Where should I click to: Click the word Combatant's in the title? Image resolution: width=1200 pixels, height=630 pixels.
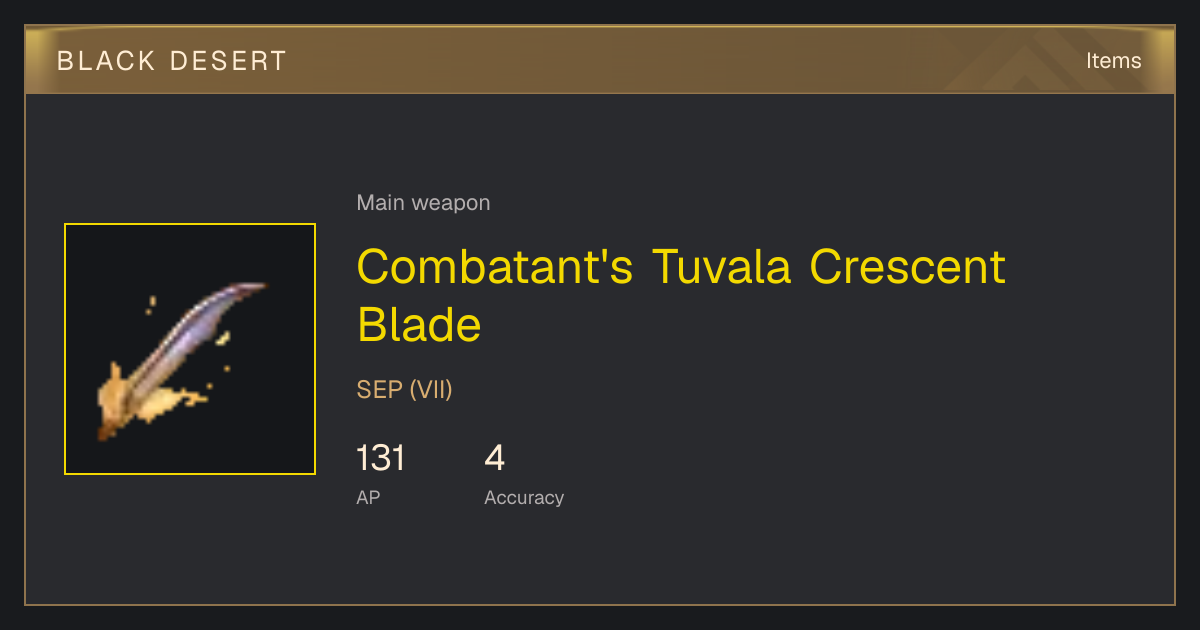(495, 266)
